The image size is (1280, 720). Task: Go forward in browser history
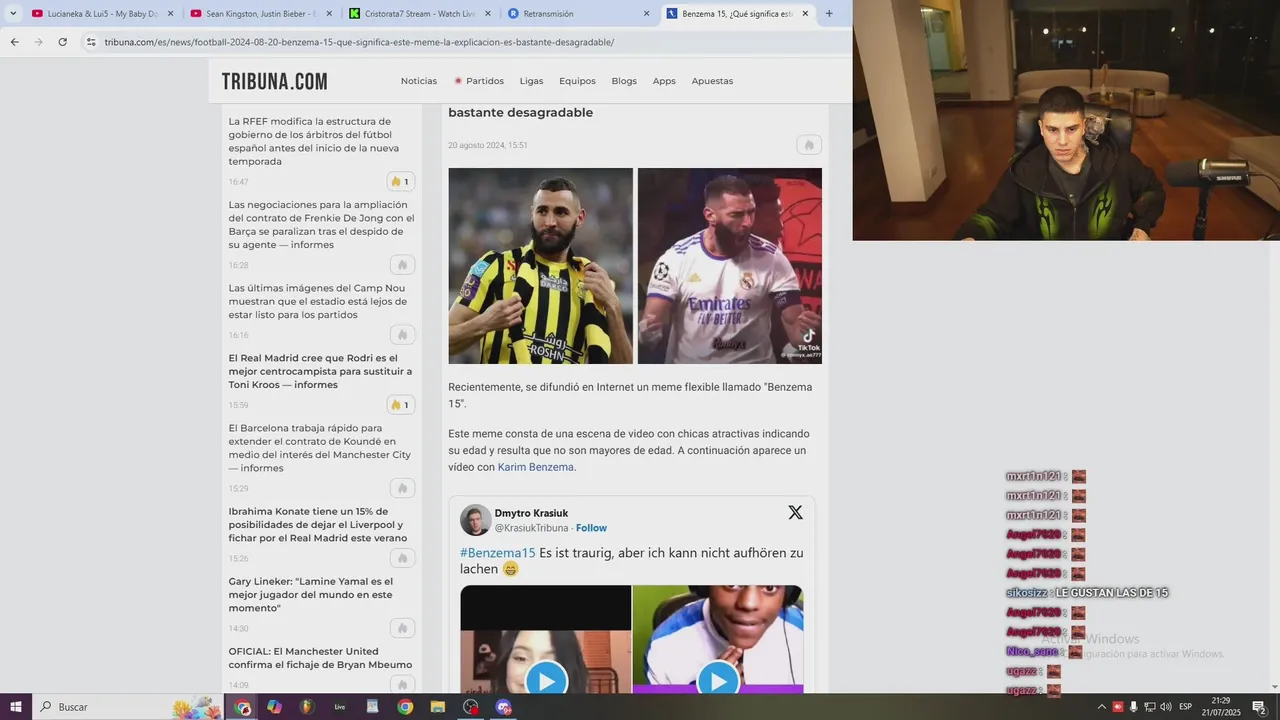click(38, 42)
